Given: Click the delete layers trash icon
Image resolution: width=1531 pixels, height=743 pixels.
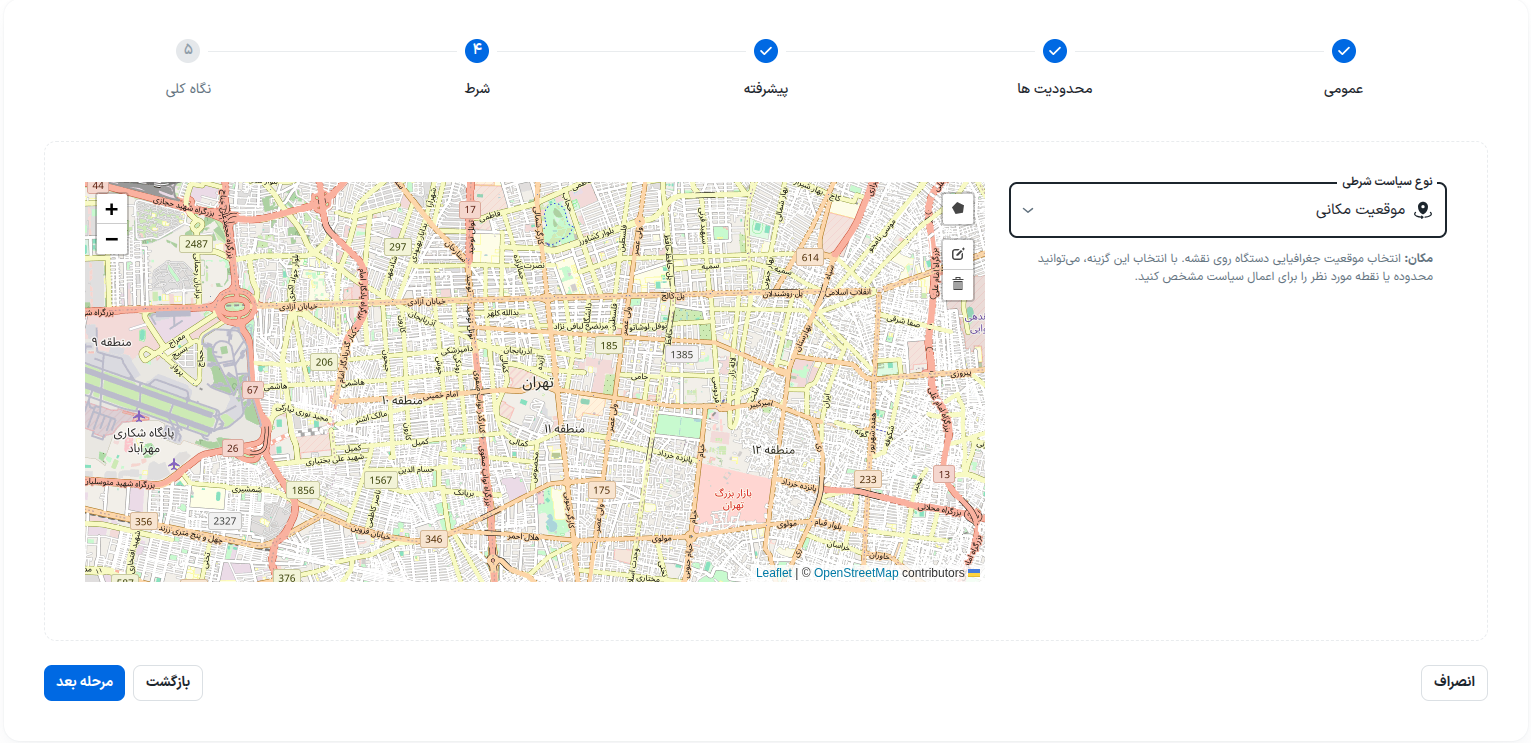Looking at the screenshot, I should click(958, 284).
